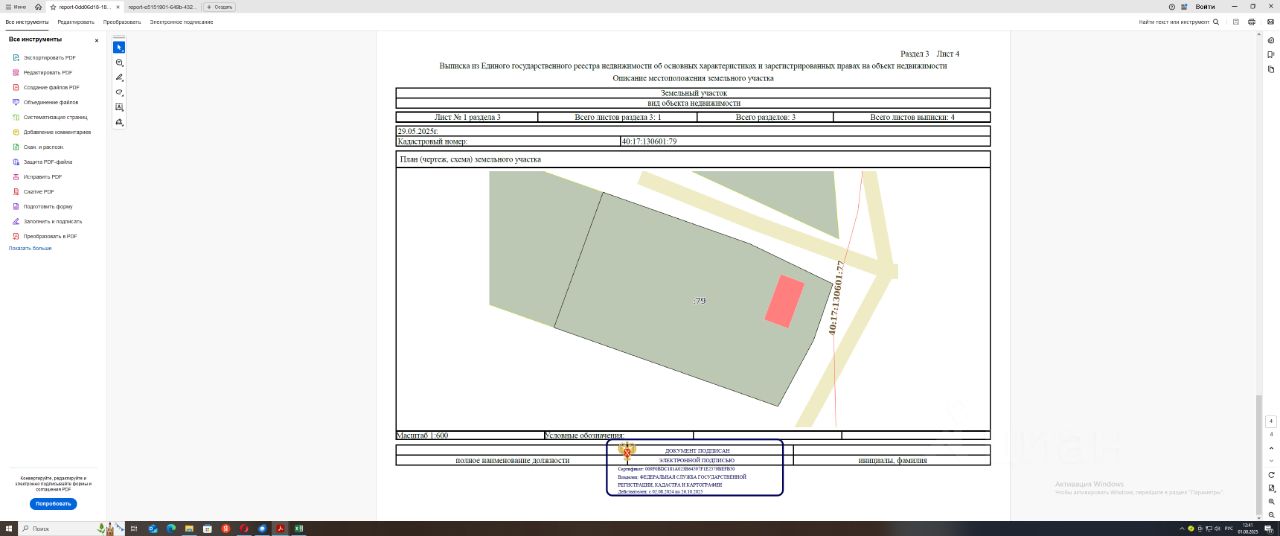1280x536 pixels.
Task: Click into the Найти текст или инструмент field
Action: tap(1175, 21)
